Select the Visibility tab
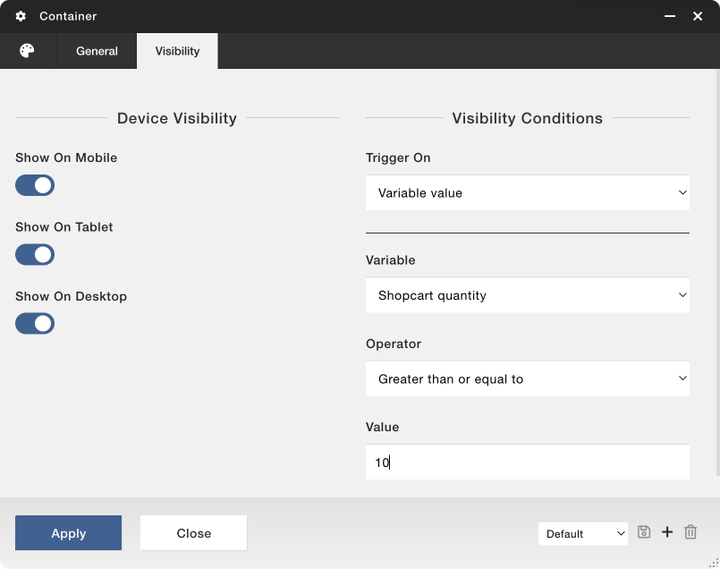 tap(177, 51)
